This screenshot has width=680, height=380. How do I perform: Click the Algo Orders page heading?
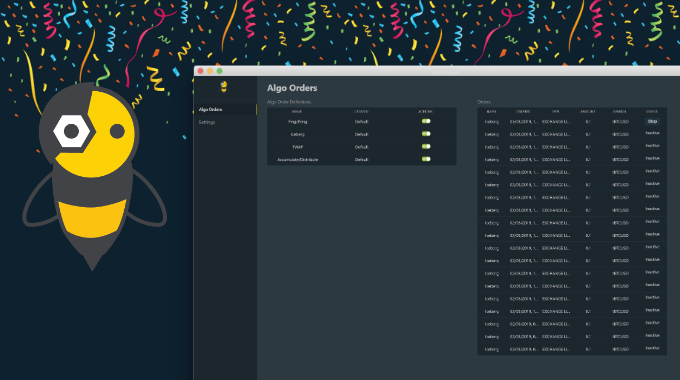[x=292, y=88]
